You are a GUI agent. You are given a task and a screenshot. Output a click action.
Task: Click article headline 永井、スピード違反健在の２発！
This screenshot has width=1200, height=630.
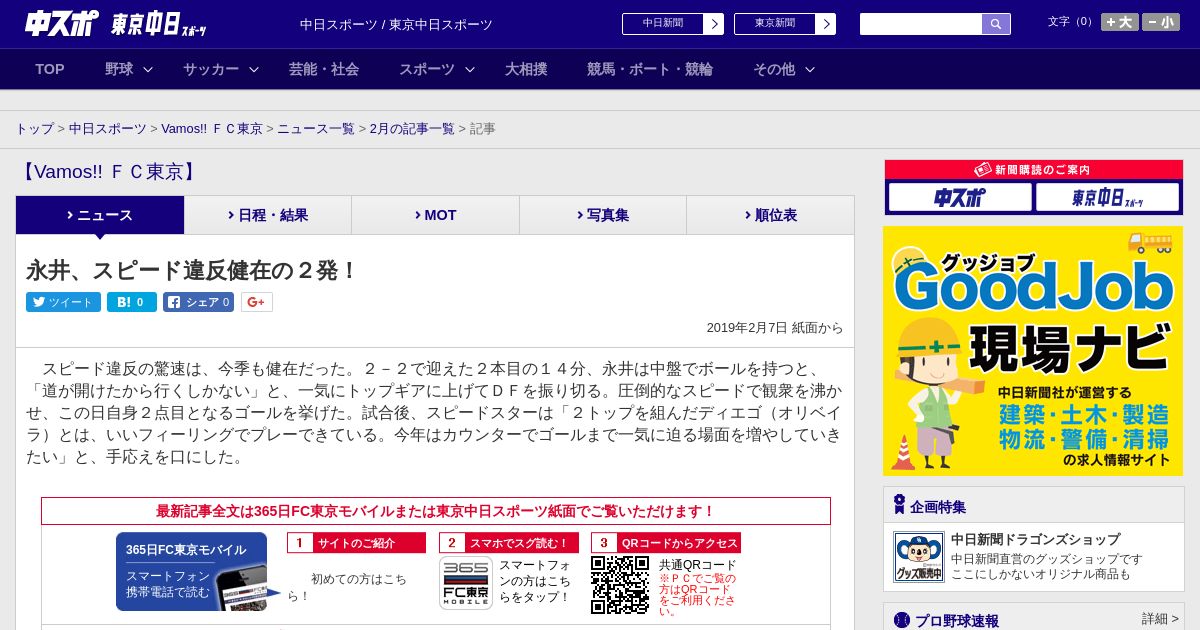pos(192,271)
